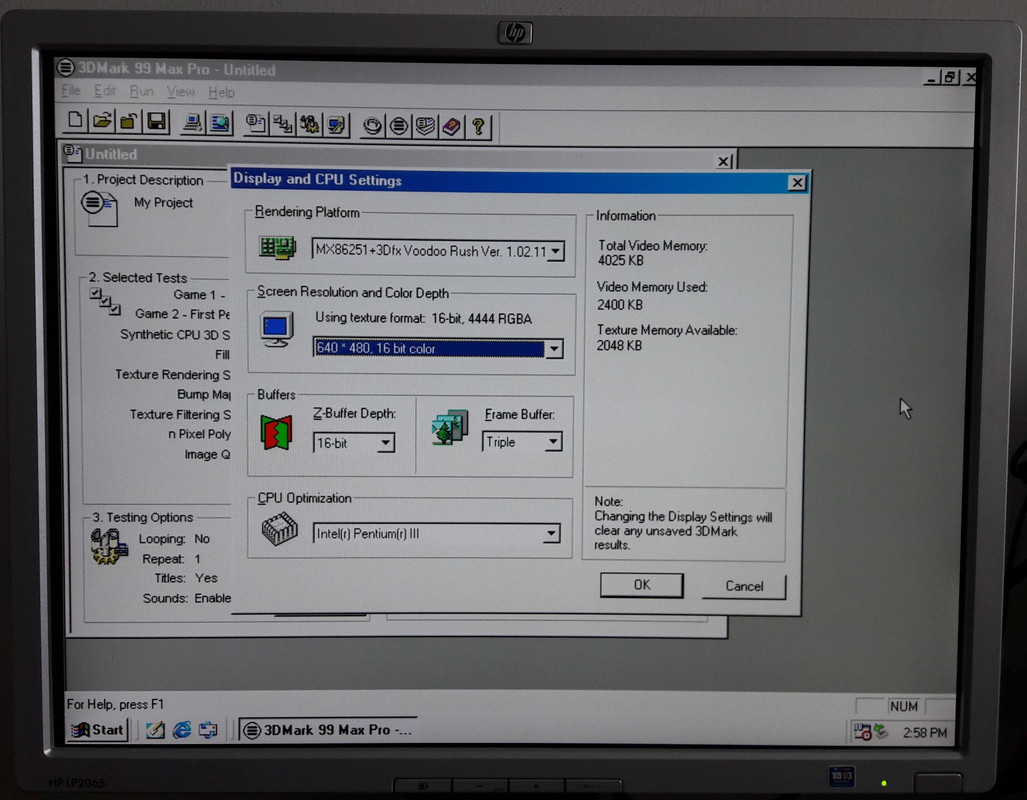1027x800 pixels.
Task: Open the Help menu
Action: tap(221, 93)
